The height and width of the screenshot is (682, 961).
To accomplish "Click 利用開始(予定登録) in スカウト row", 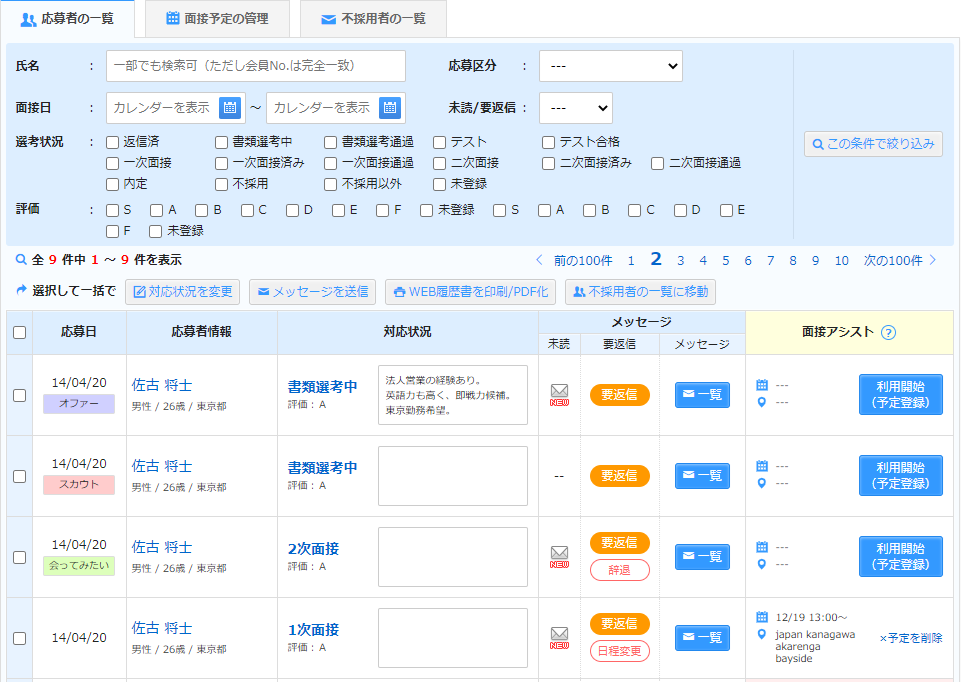I will [x=900, y=476].
